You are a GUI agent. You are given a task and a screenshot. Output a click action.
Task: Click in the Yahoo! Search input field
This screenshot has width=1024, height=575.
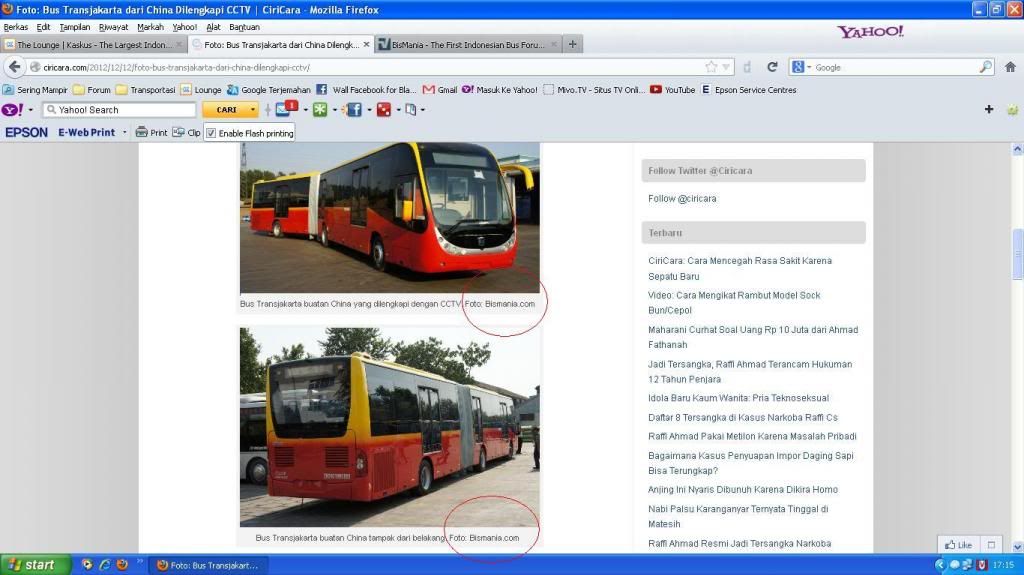(120, 109)
